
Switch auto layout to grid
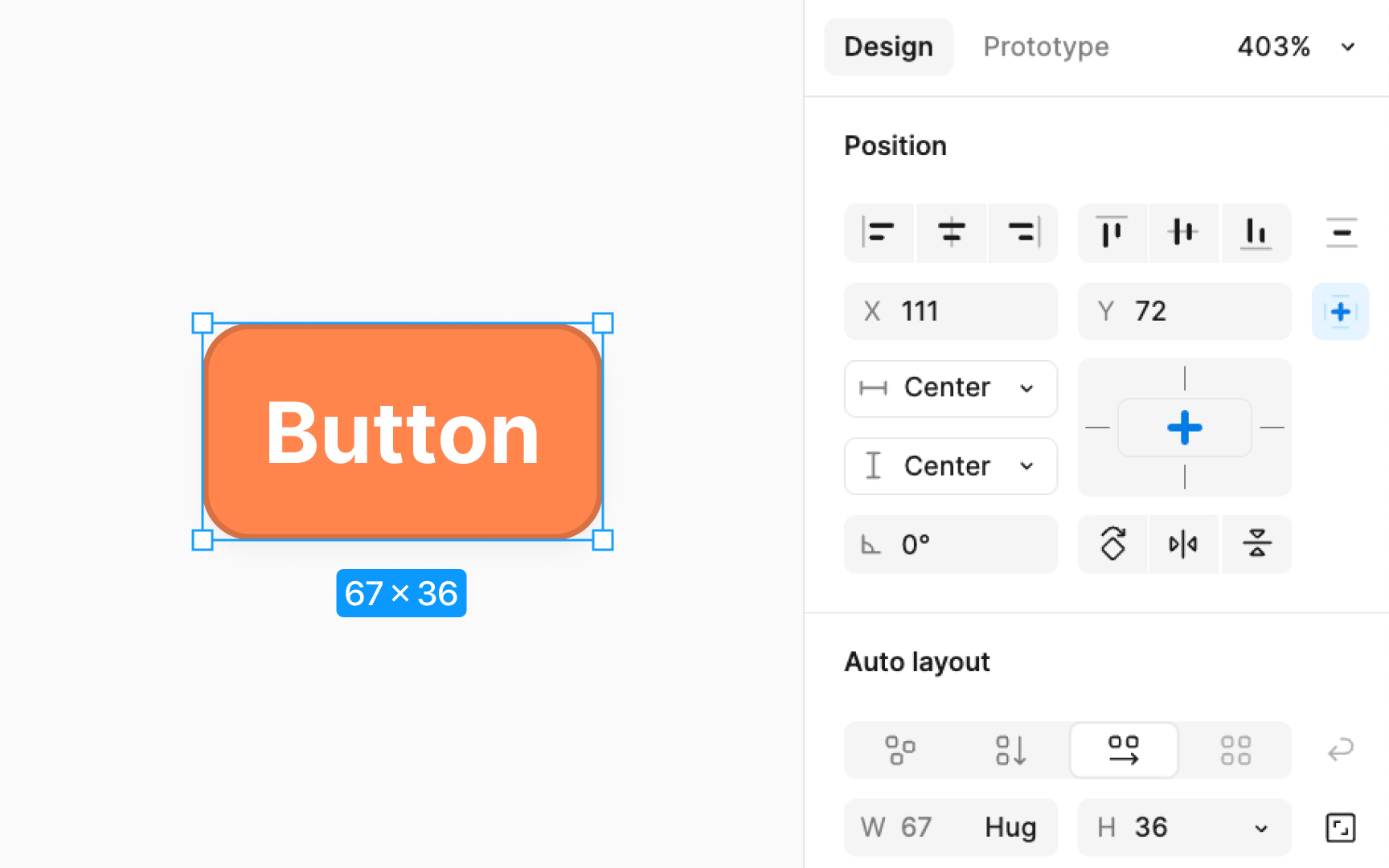pyautogui.click(x=1235, y=750)
